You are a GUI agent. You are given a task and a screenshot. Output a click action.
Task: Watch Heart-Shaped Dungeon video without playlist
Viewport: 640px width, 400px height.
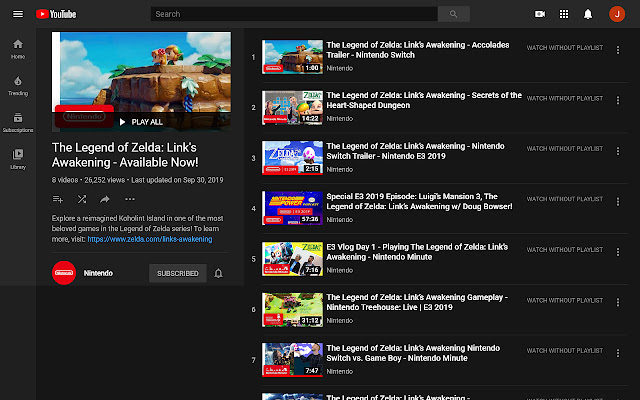[564, 98]
